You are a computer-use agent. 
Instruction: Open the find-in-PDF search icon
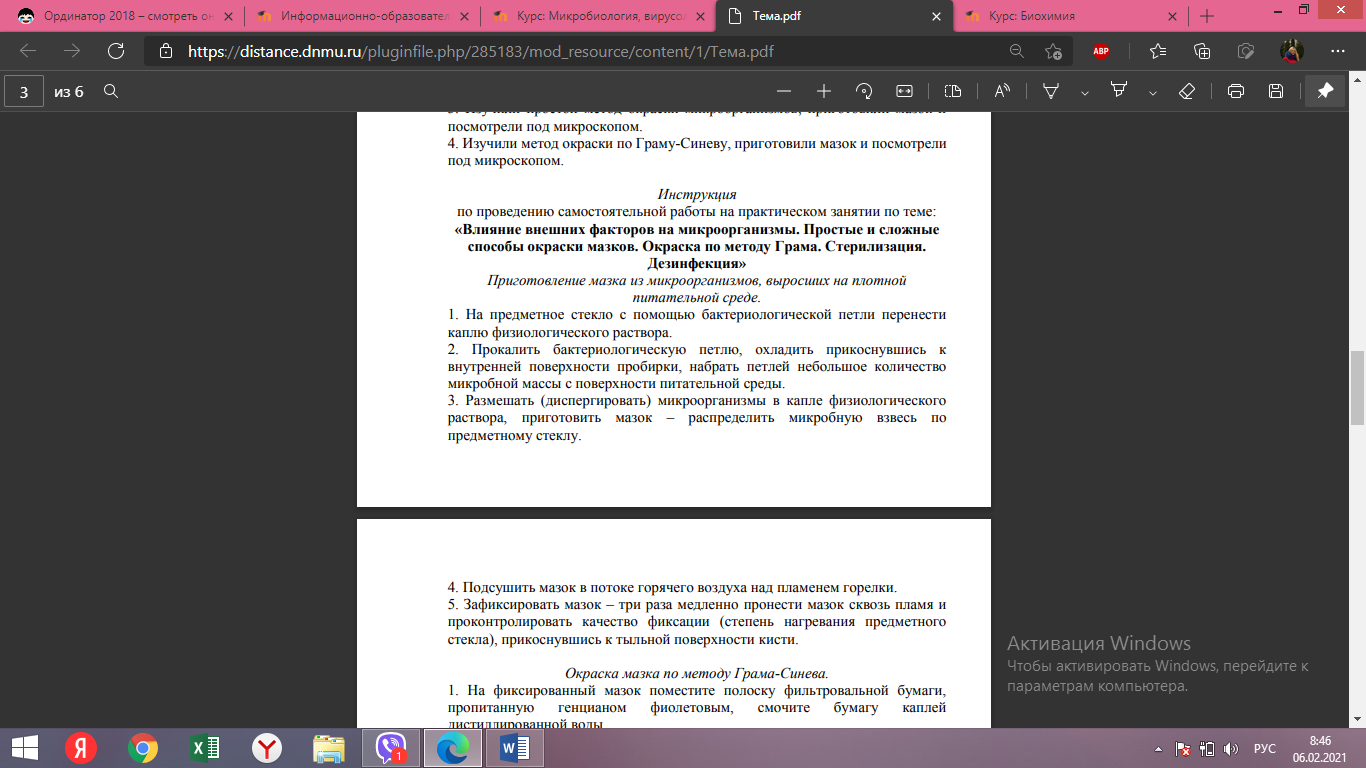(112, 91)
